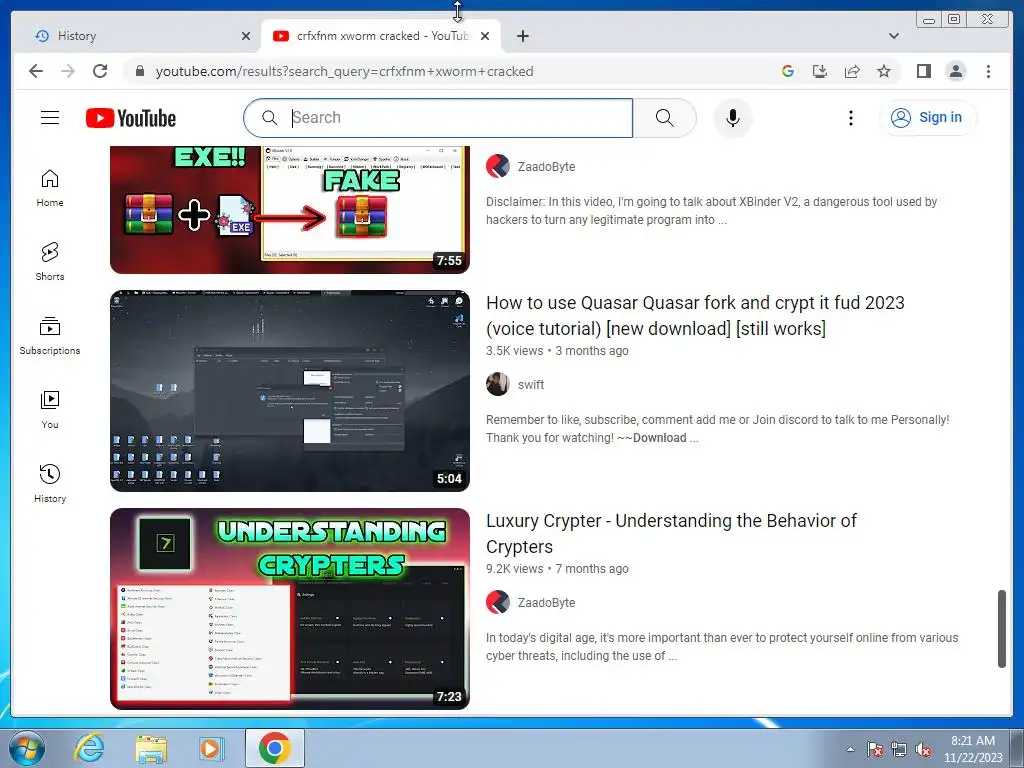This screenshot has width=1024, height=768.
Task: Show hidden tray icons arrow
Action: point(850,749)
